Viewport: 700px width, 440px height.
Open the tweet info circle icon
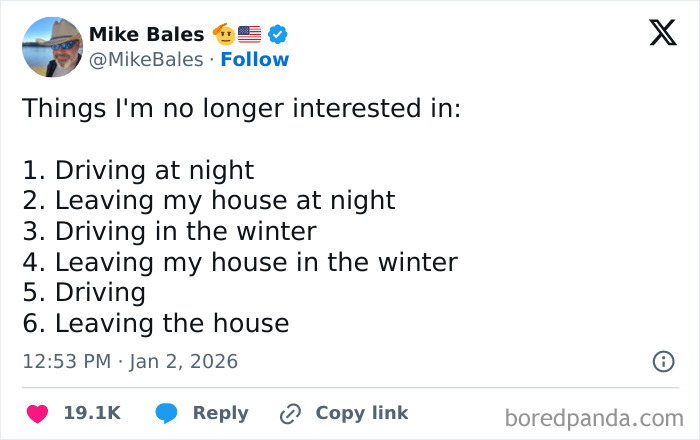[x=663, y=361]
